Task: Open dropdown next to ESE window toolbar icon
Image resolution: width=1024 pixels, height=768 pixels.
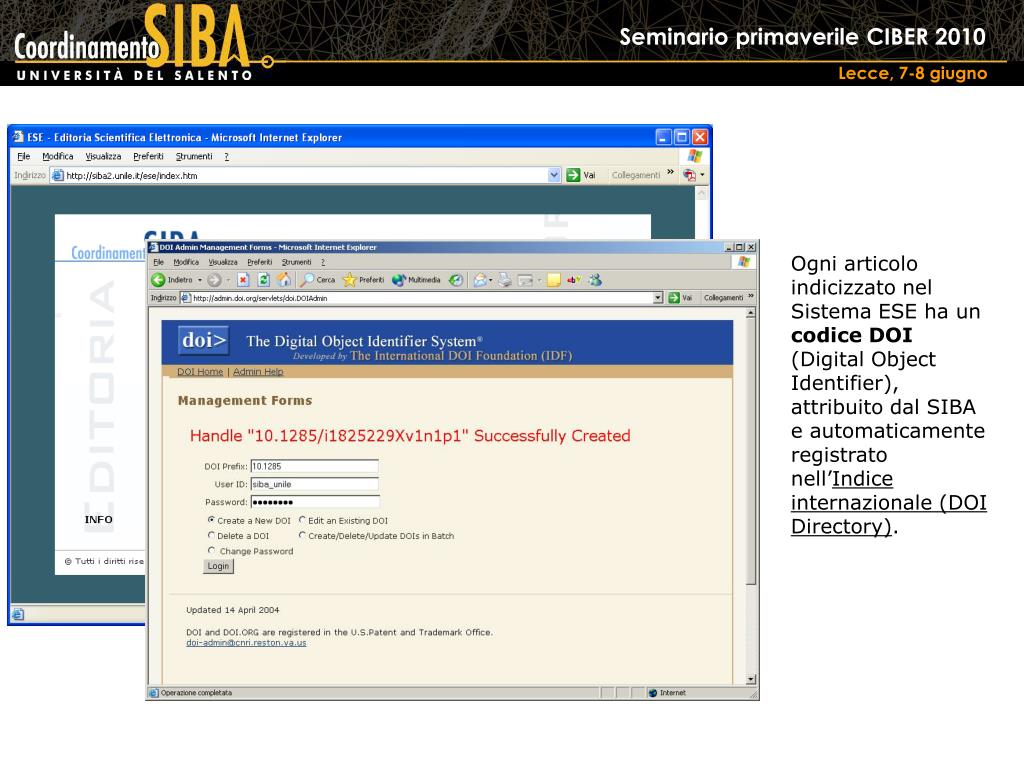Action: (702, 175)
